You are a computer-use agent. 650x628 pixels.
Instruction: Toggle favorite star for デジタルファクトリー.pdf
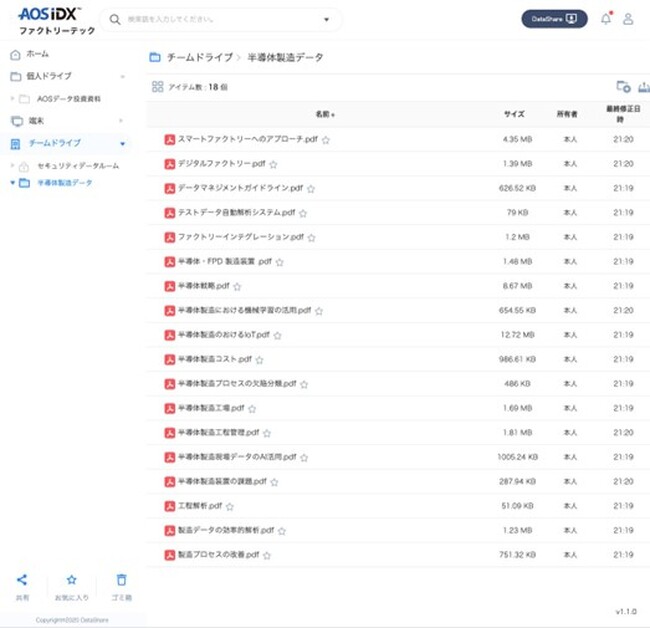273,164
